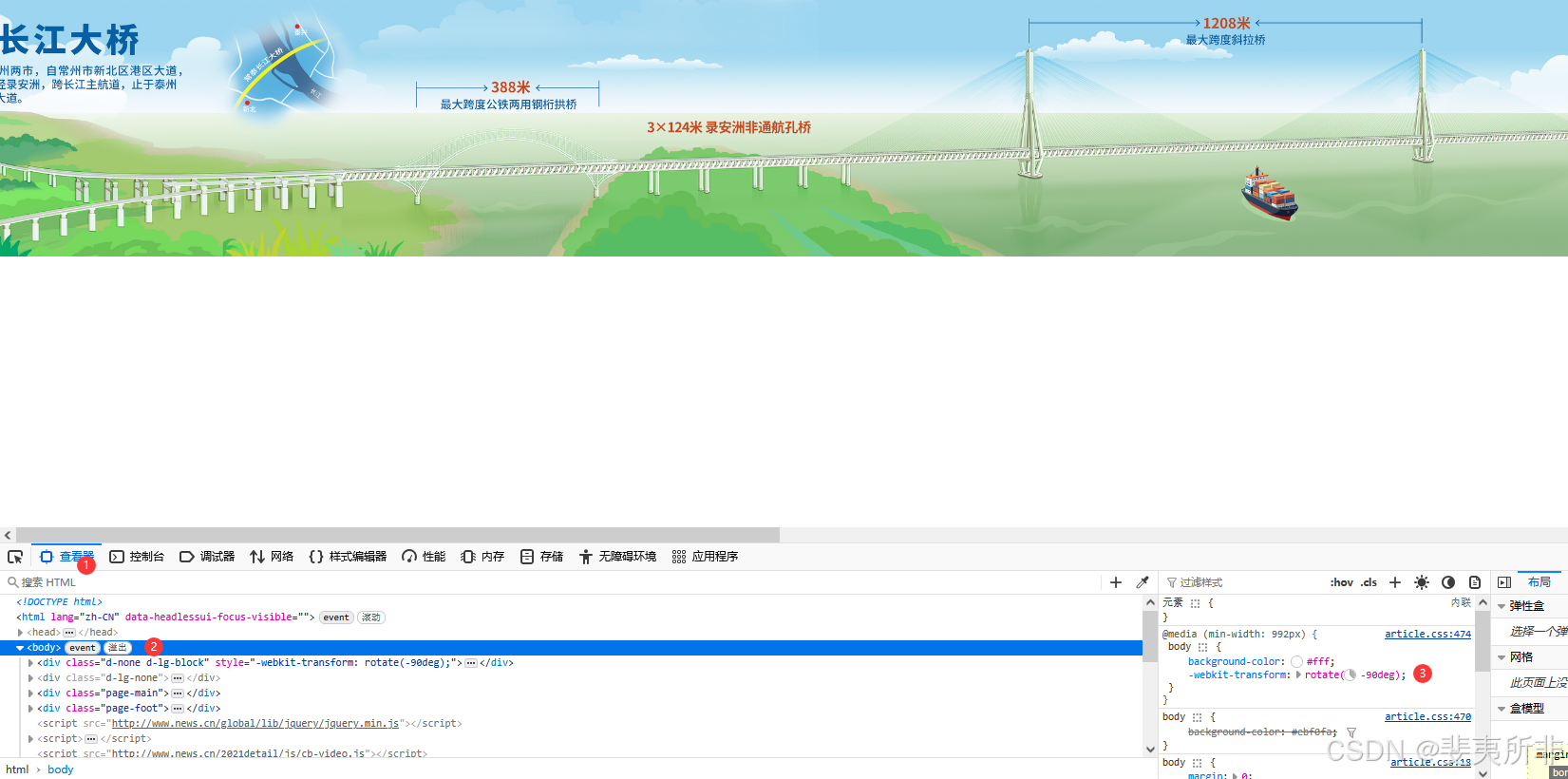The image size is (1568, 779).
Task: Expand the d-lg-none div
Action: point(31,678)
